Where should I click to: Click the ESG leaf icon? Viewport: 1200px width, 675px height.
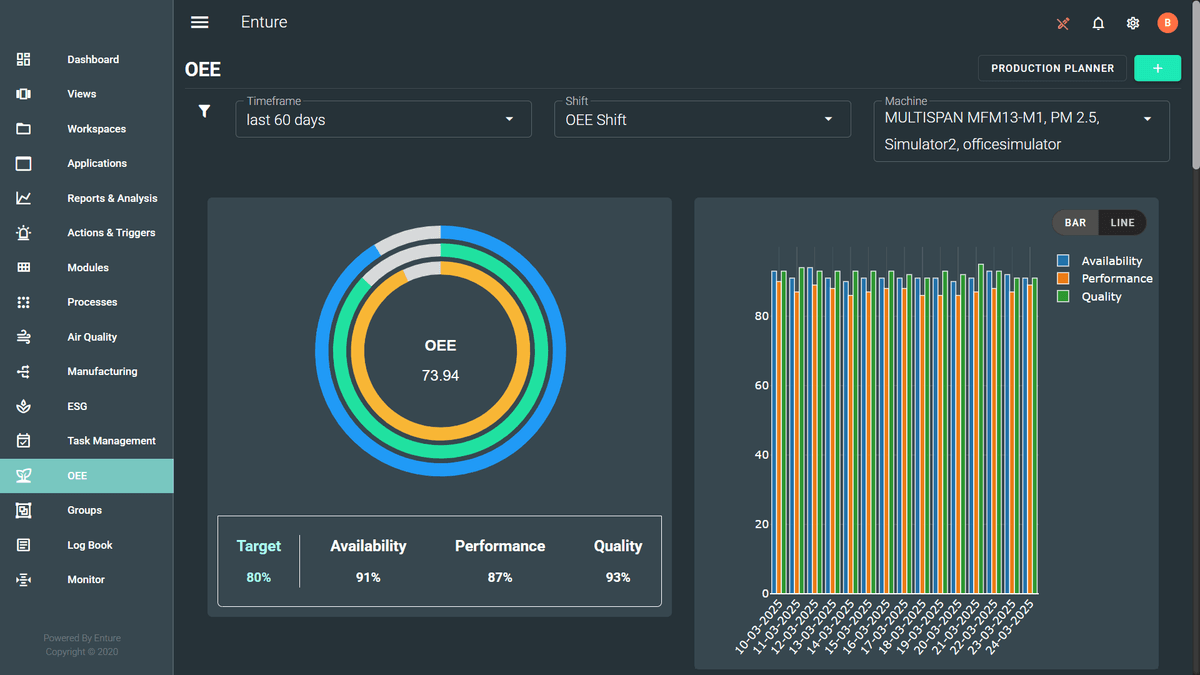point(23,406)
